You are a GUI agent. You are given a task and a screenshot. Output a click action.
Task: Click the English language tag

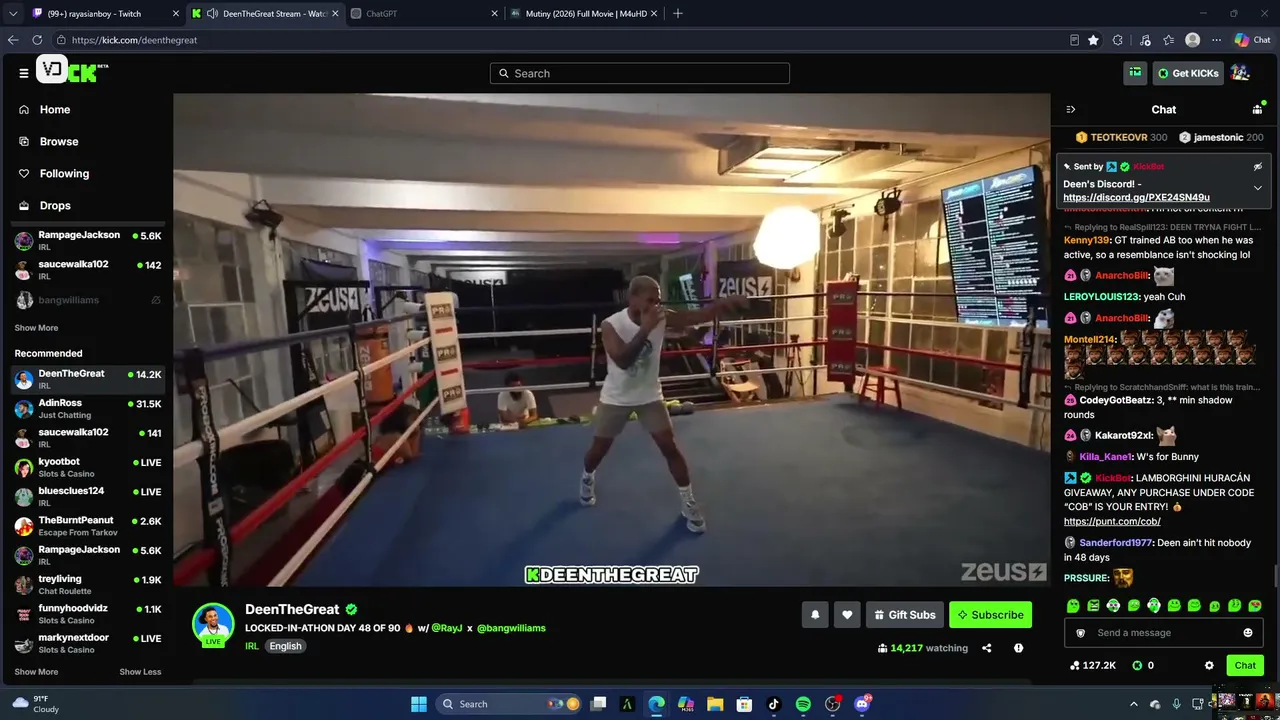click(285, 646)
